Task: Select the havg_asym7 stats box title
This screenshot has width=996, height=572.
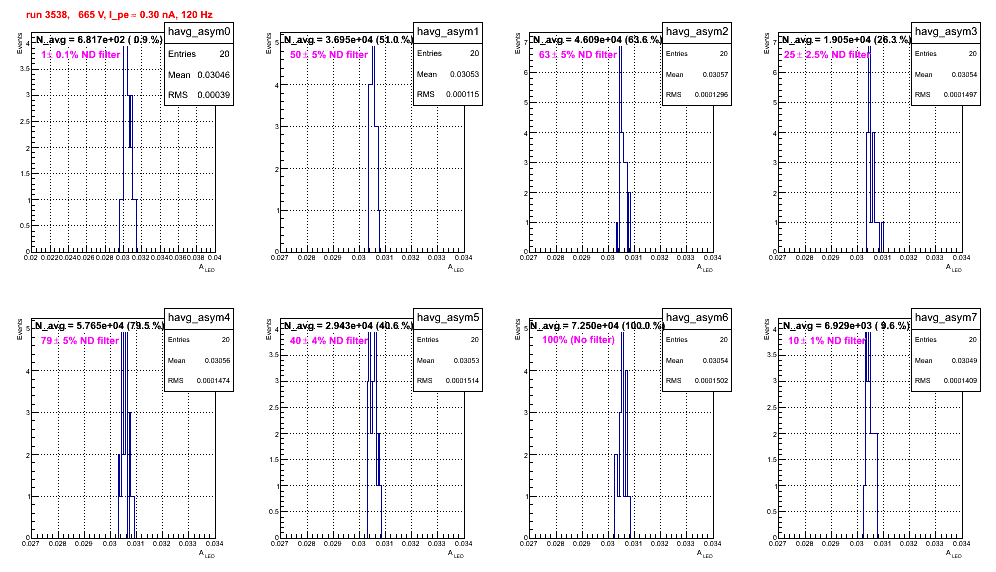Action: 946,317
